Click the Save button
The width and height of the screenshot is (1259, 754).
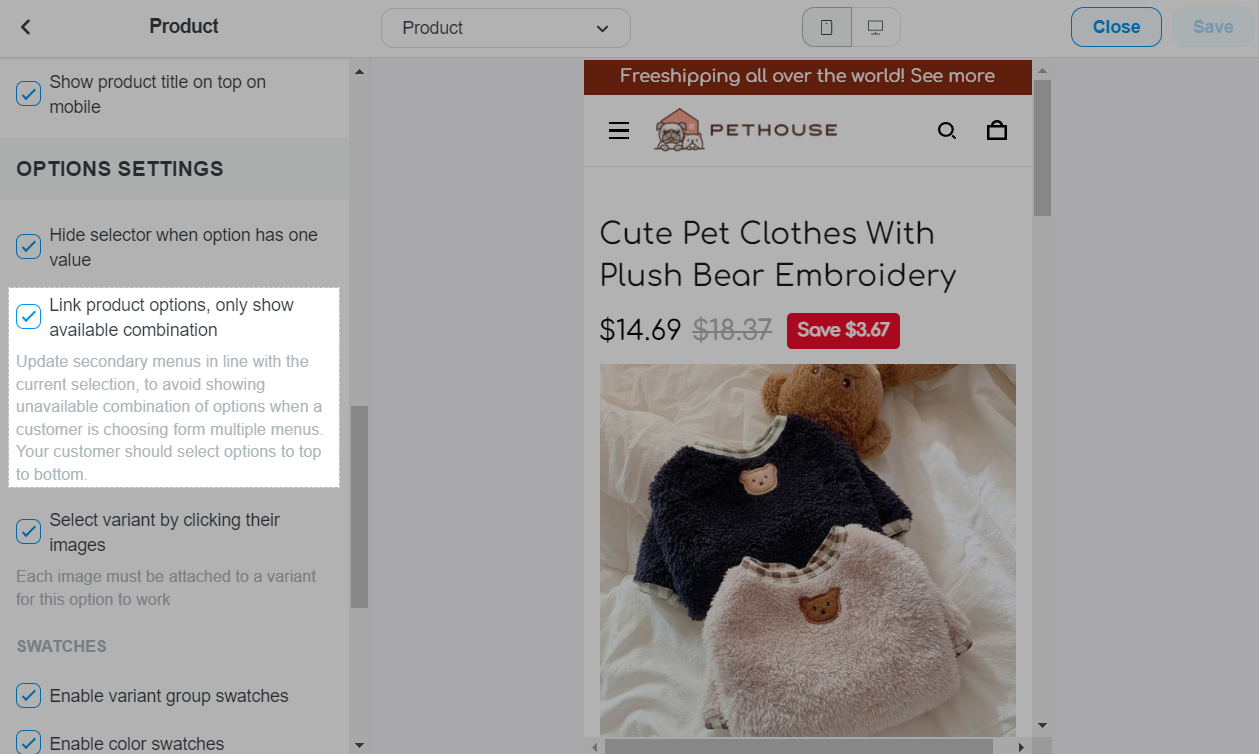(1213, 27)
